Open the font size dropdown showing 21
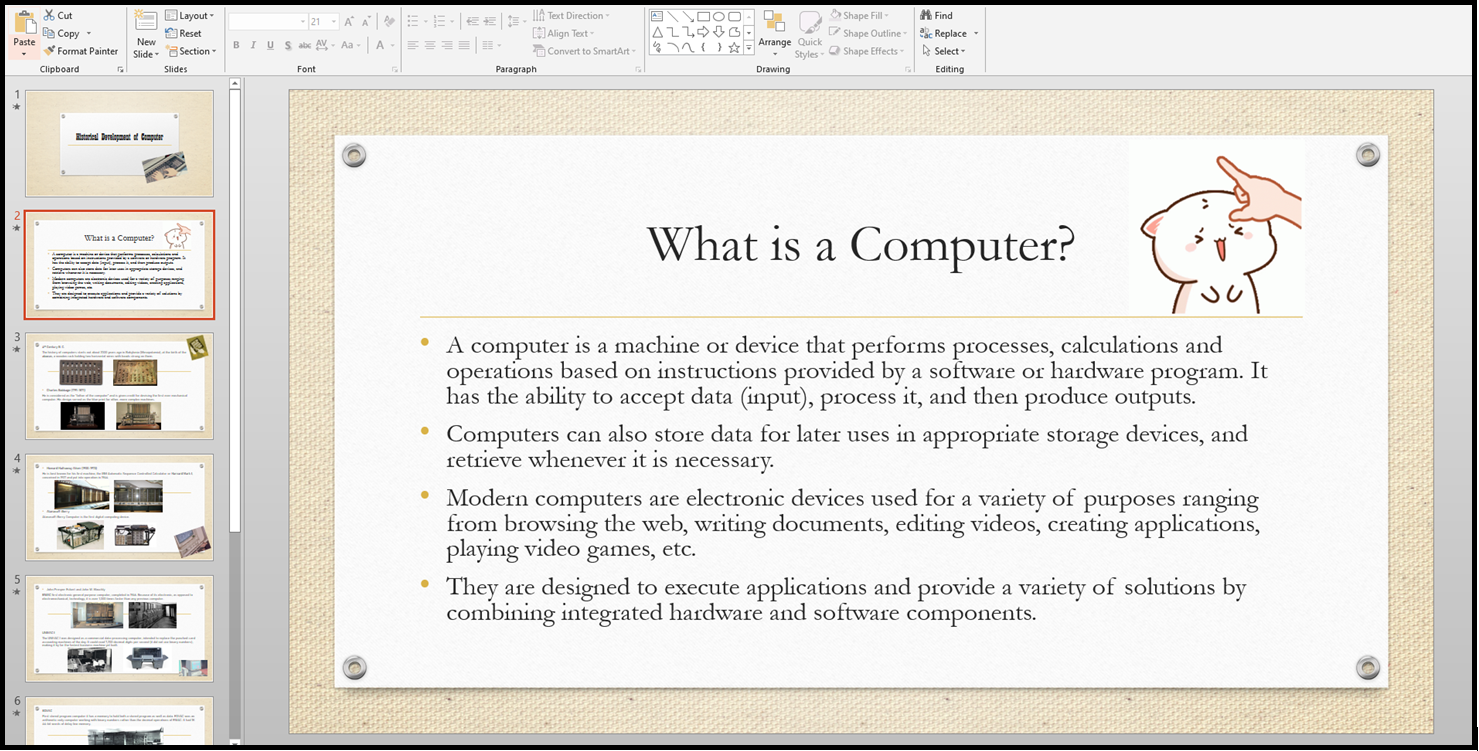The height and width of the screenshot is (751, 1479). point(333,21)
